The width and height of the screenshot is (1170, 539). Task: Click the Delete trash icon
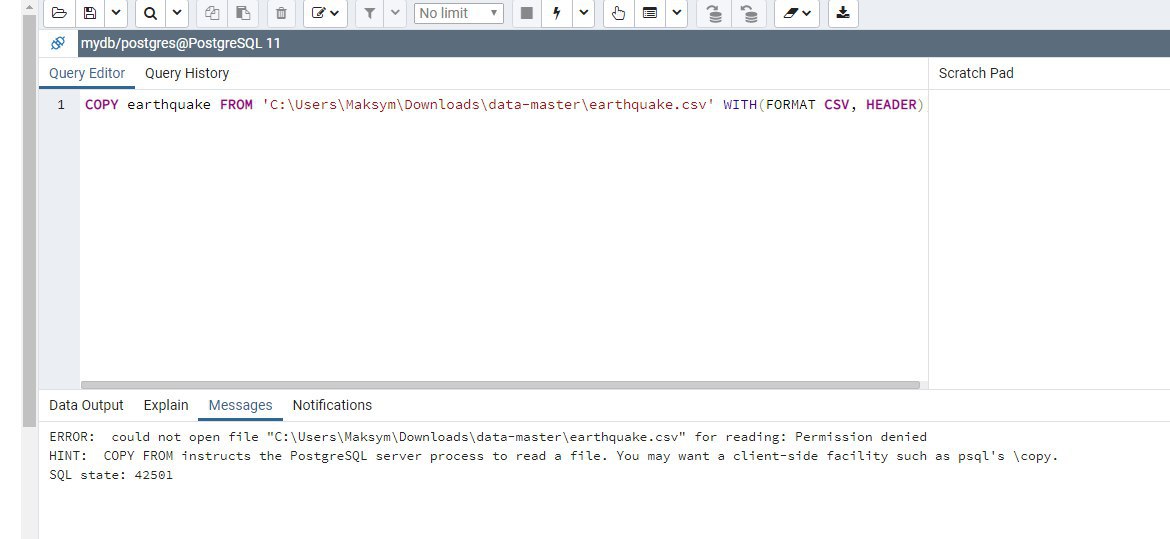pos(281,13)
